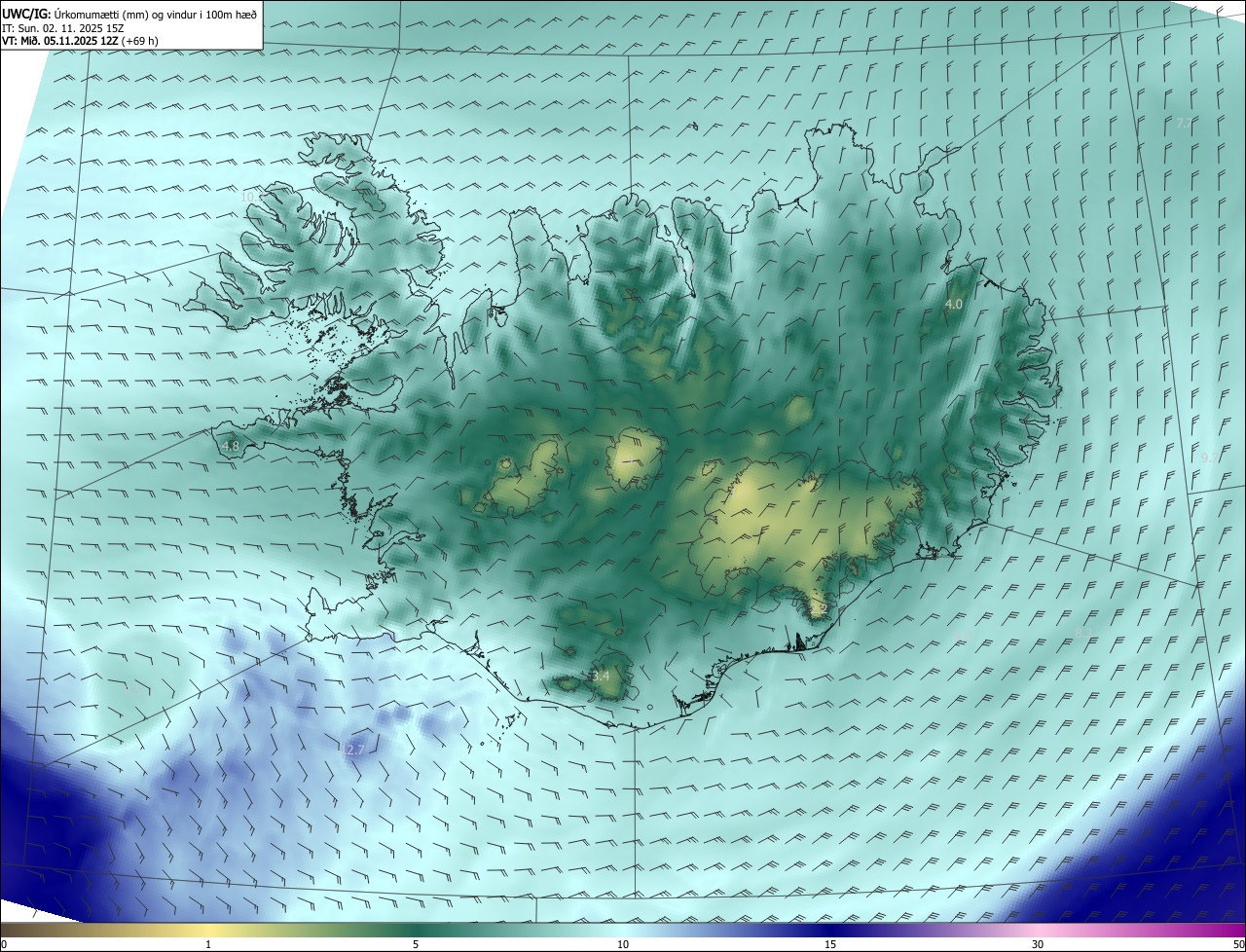Click the title 'Úrkomumætti (mm) og vindur í 100m hæð'
Screen dimensions: 1246x952
[156, 14]
